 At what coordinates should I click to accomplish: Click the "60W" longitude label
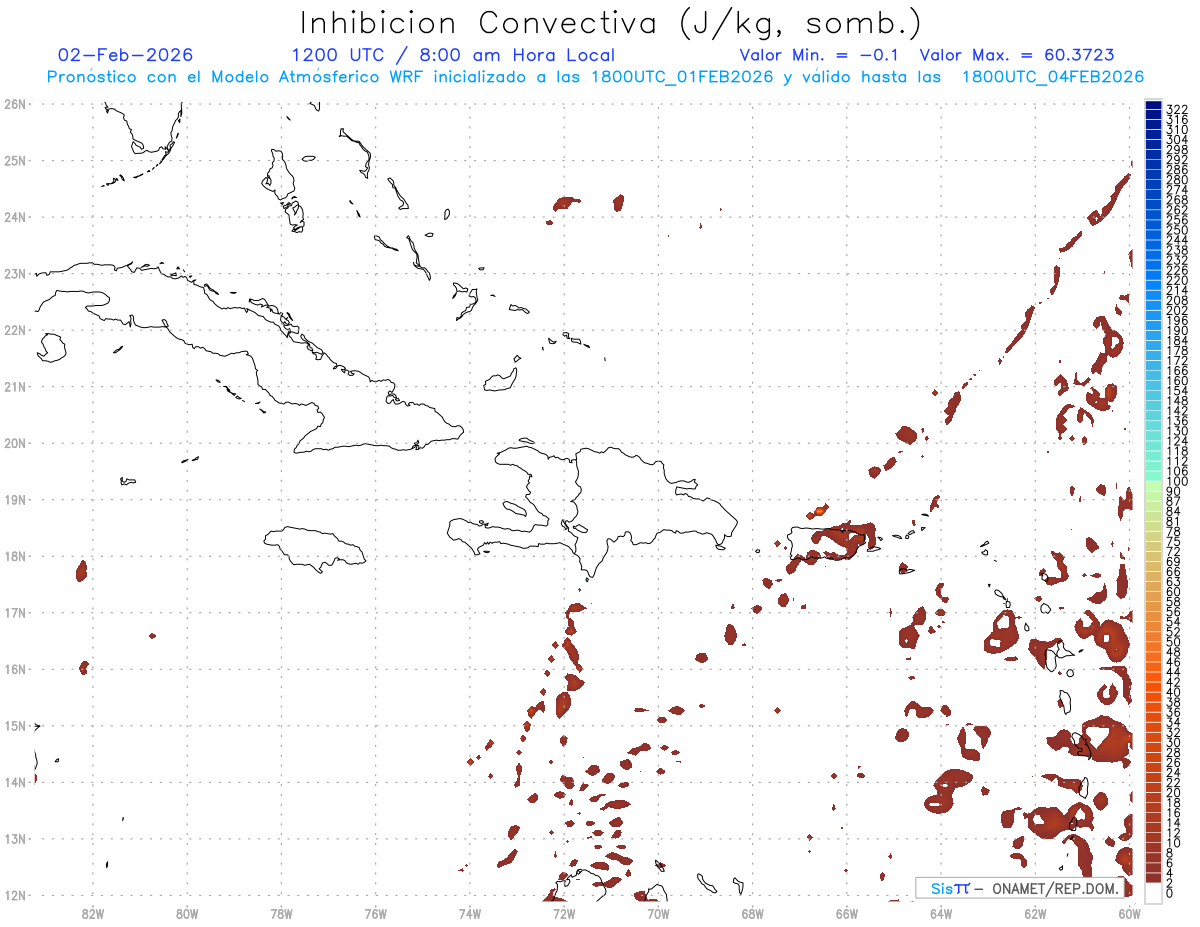coord(1130,913)
